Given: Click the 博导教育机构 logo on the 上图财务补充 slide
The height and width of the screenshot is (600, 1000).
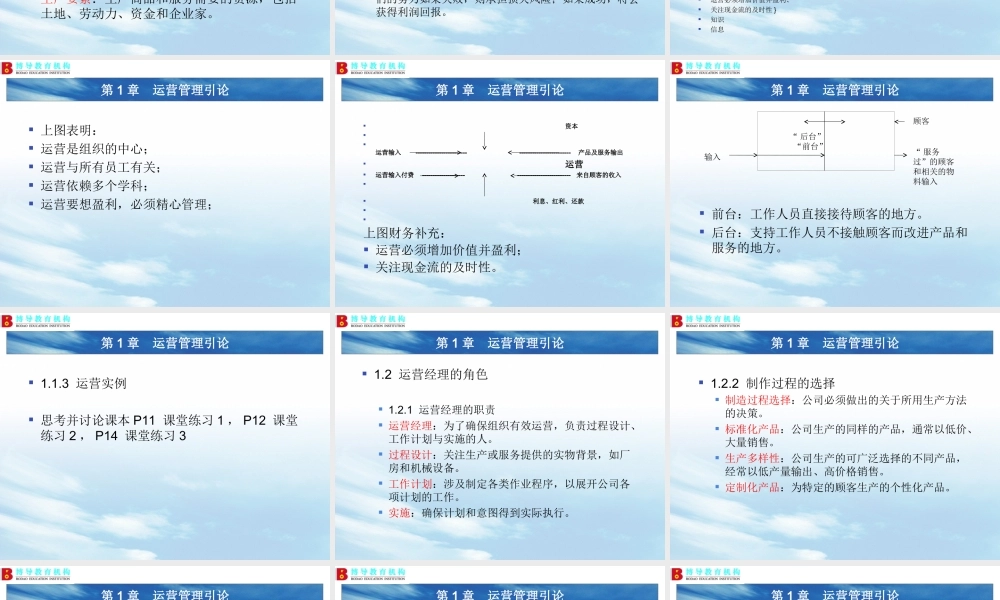Looking at the screenshot, I should click(371, 68).
